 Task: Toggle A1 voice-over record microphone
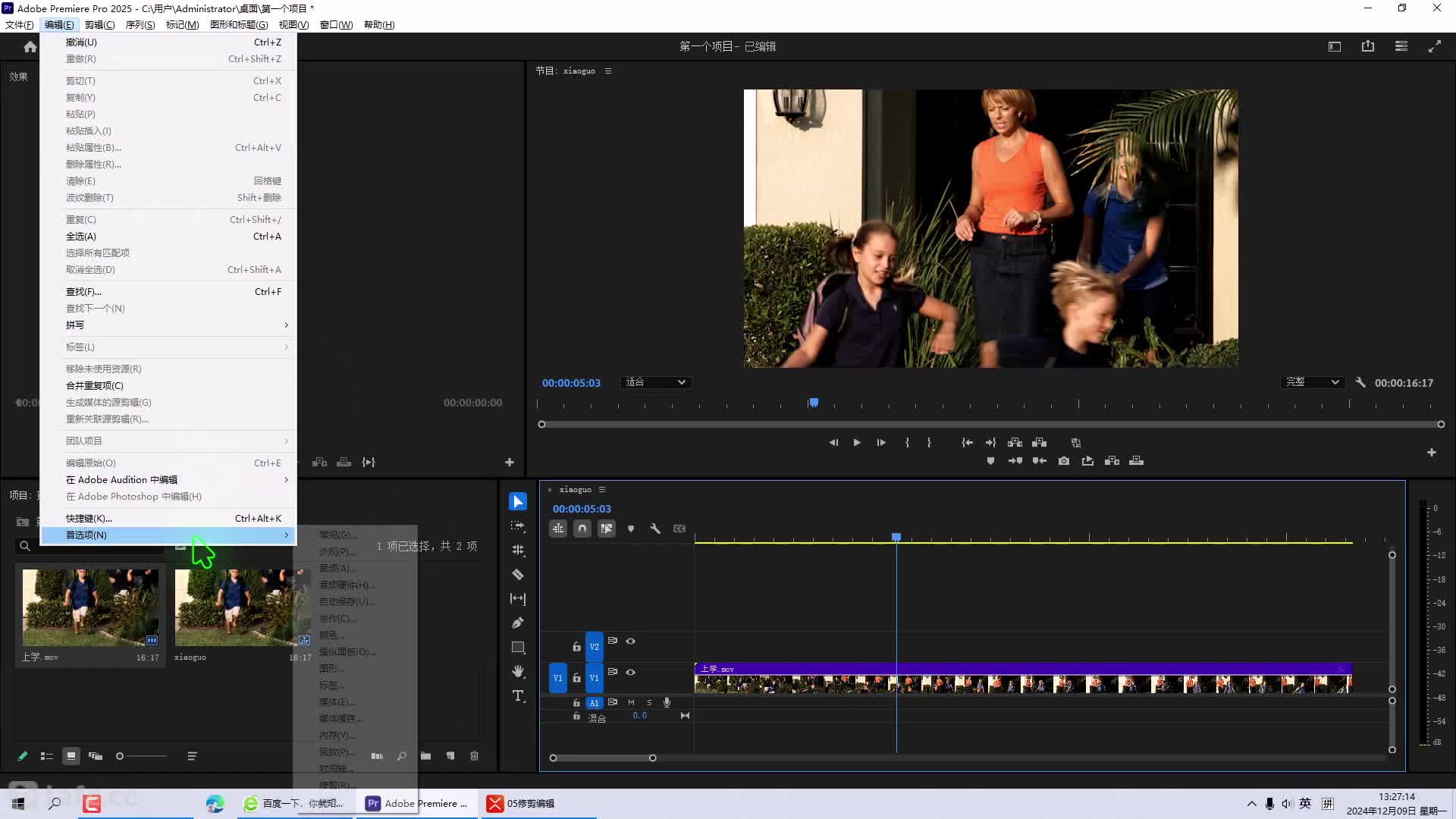667,702
